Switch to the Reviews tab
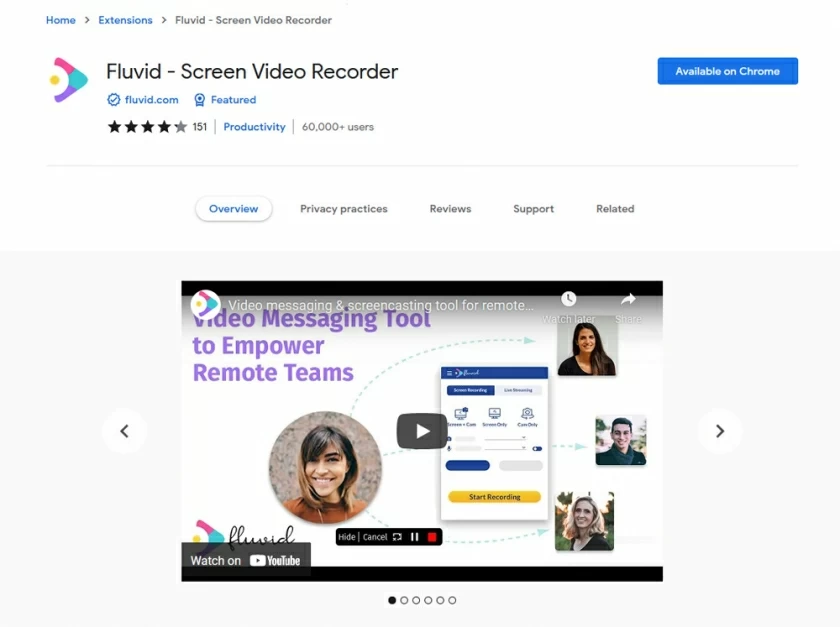The height and width of the screenshot is (627, 840). (x=450, y=209)
